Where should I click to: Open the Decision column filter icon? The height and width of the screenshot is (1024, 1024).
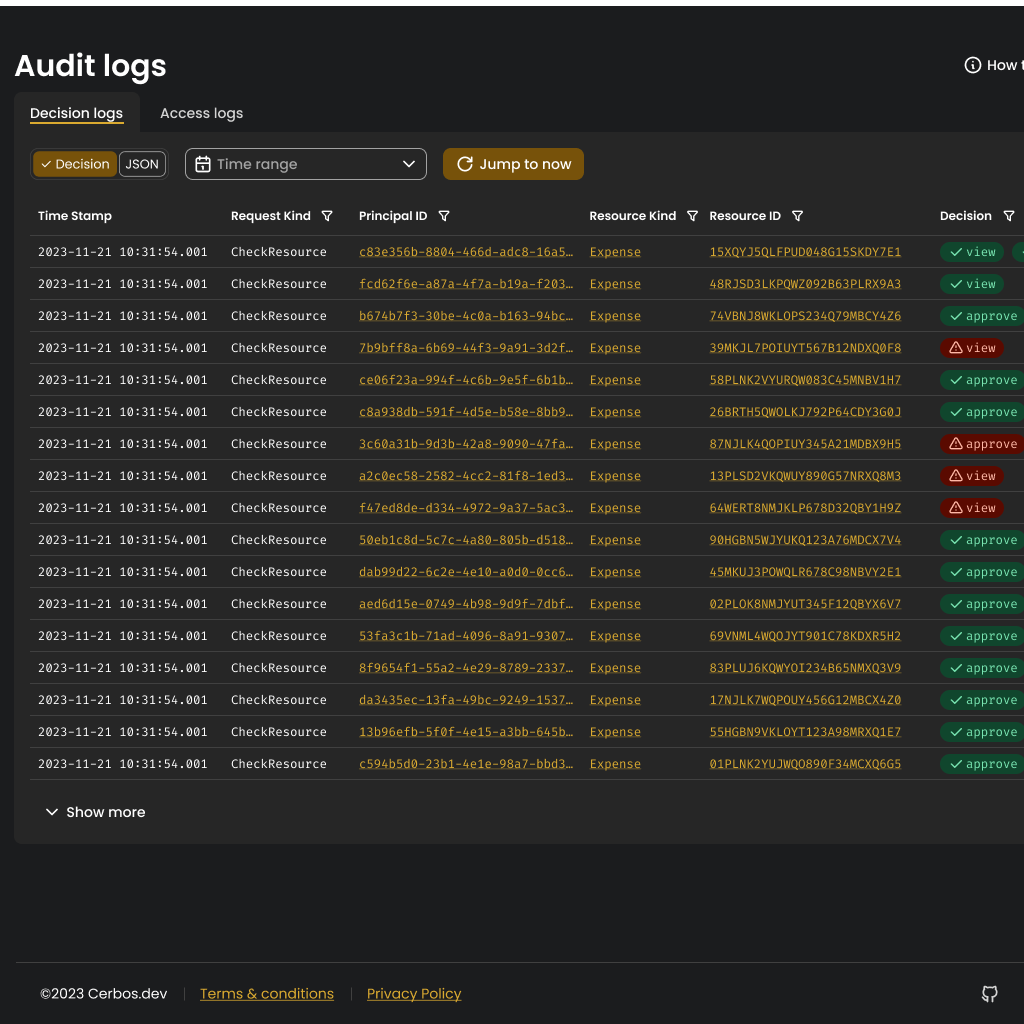click(1008, 216)
